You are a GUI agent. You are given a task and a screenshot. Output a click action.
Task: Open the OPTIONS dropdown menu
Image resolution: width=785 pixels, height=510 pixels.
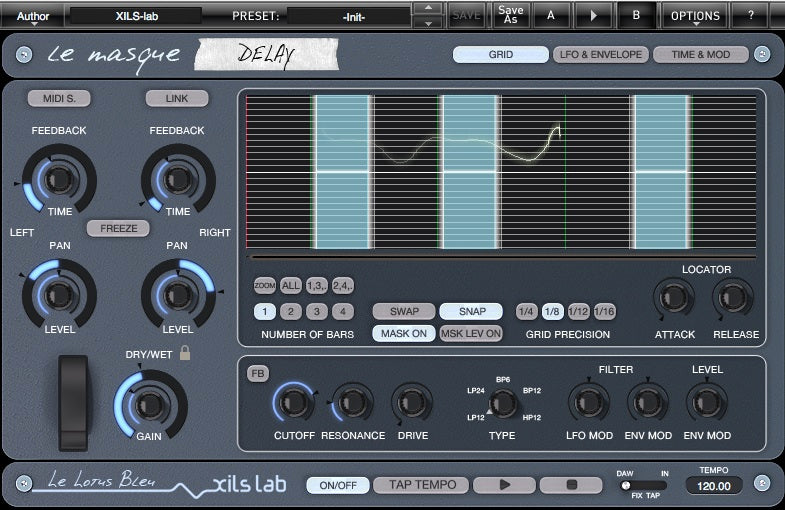[695, 16]
